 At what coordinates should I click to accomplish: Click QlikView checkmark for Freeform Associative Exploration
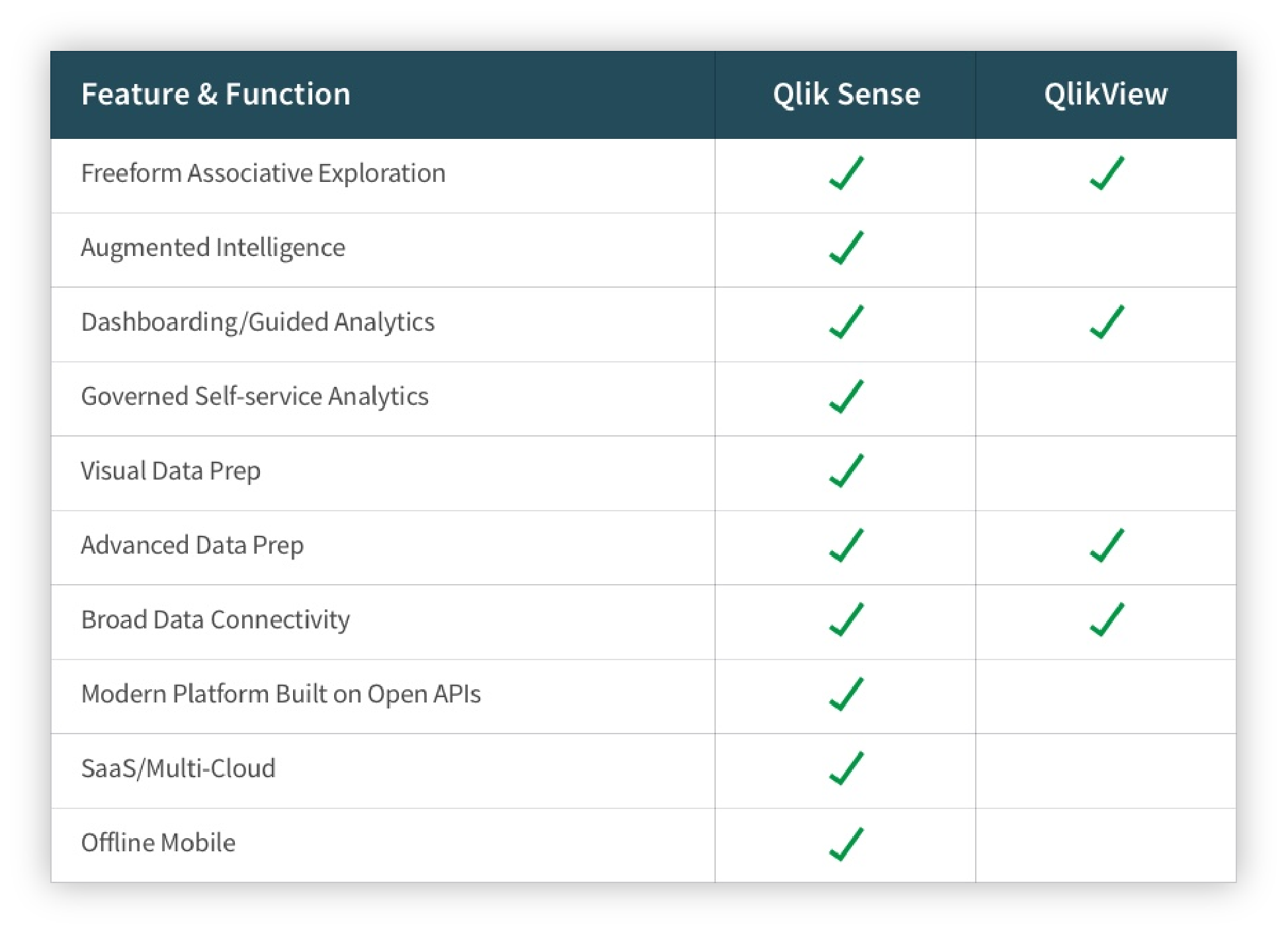point(1107,173)
